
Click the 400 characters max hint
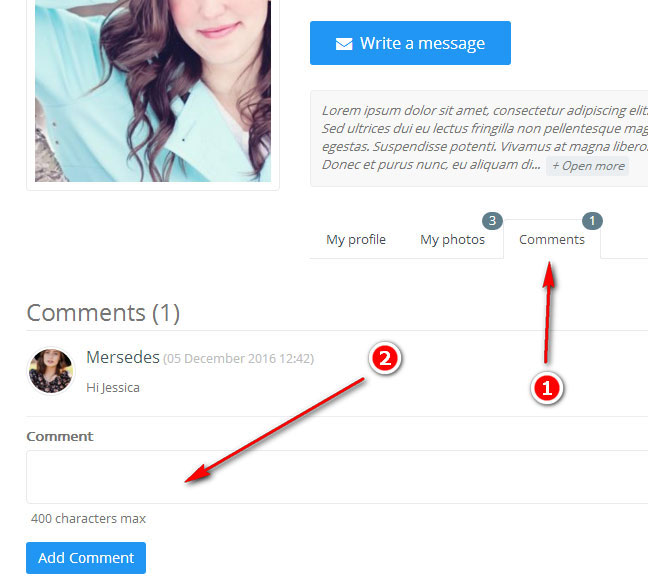pyautogui.click(x=88, y=519)
